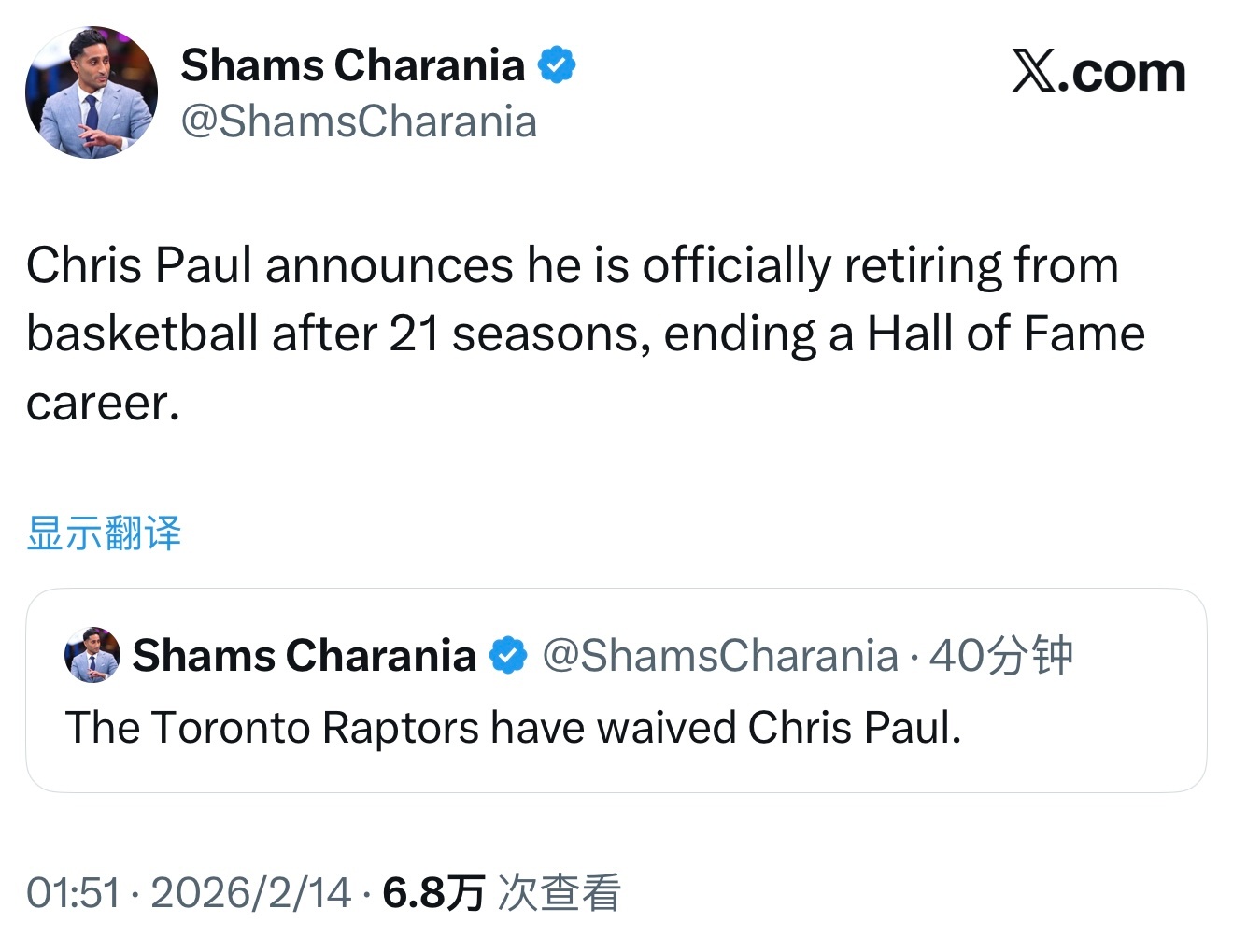Screen dimensions: 1233x952
Task: Click the 6.8万 view count number
Action: pos(433,892)
